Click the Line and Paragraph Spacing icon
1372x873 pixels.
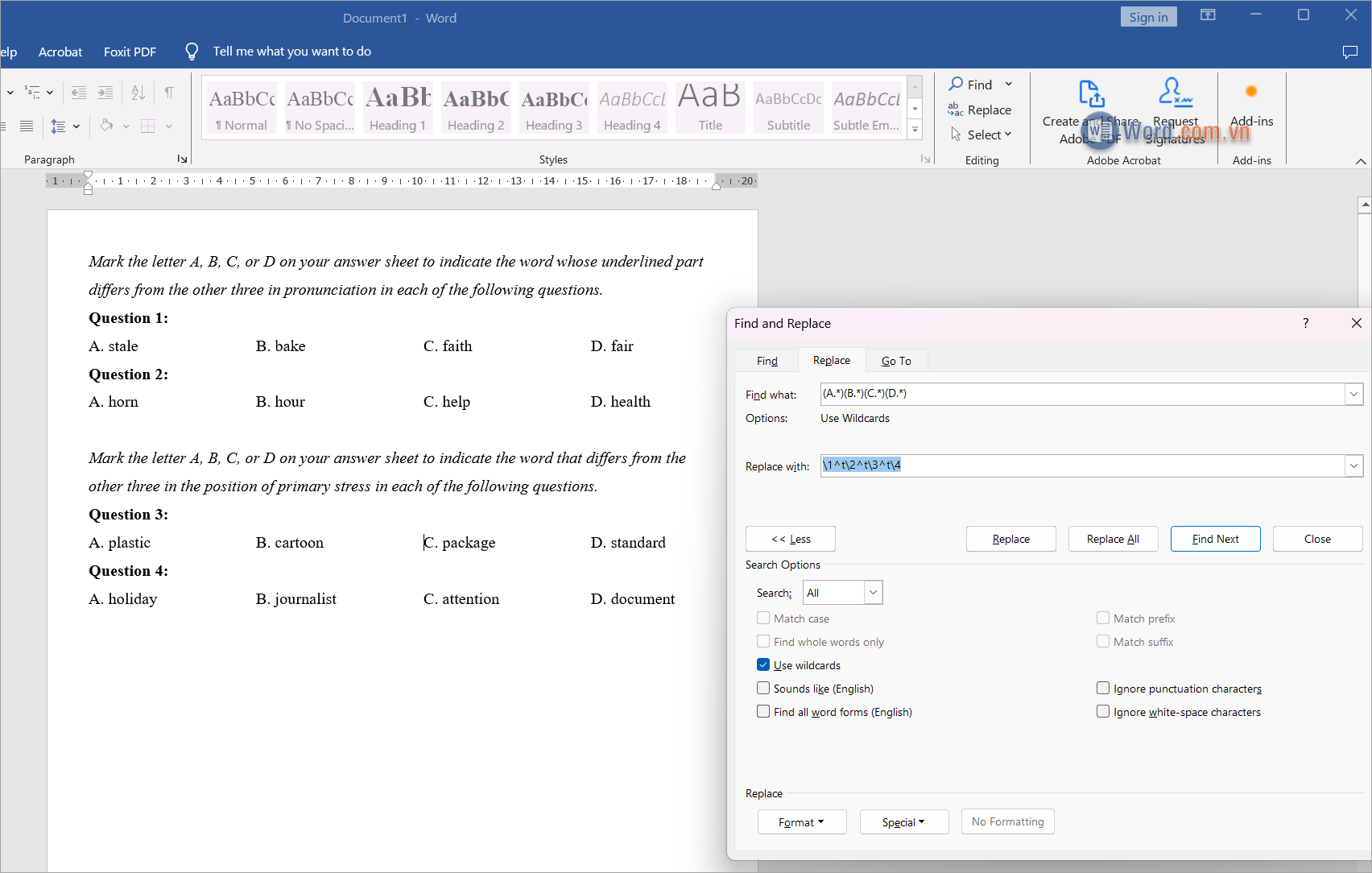59,126
